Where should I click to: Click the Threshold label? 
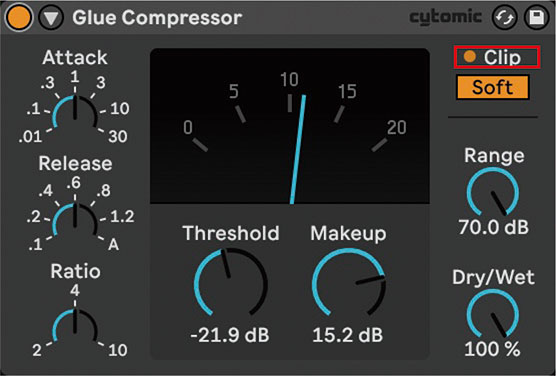click(231, 234)
